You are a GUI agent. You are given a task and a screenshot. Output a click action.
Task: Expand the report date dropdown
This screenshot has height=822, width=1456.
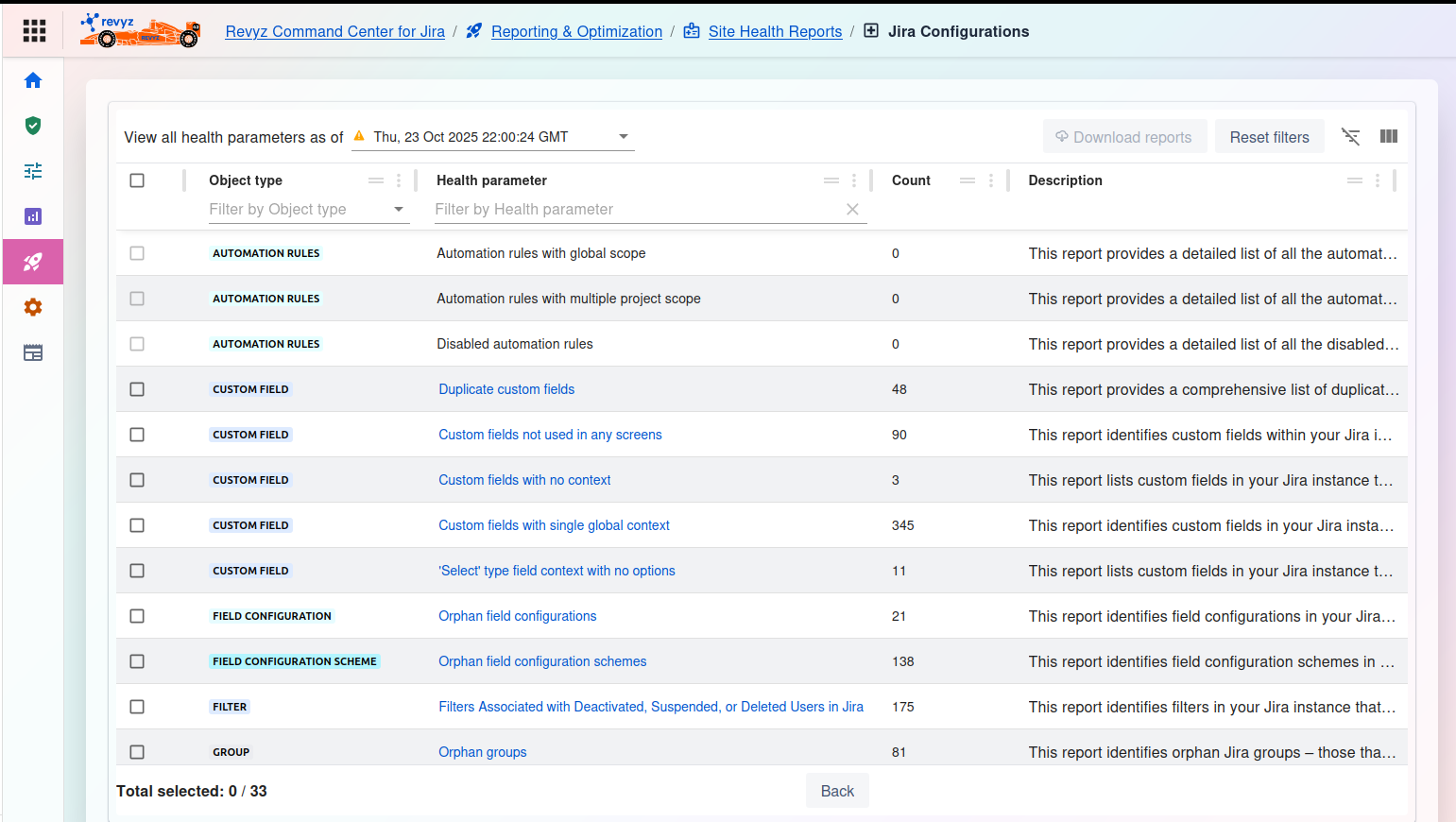point(623,137)
